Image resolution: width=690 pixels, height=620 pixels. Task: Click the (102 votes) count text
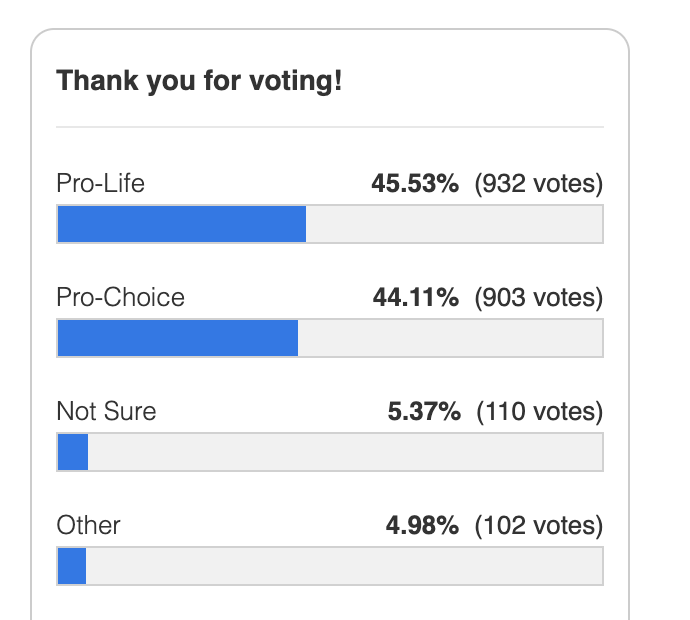click(x=539, y=525)
